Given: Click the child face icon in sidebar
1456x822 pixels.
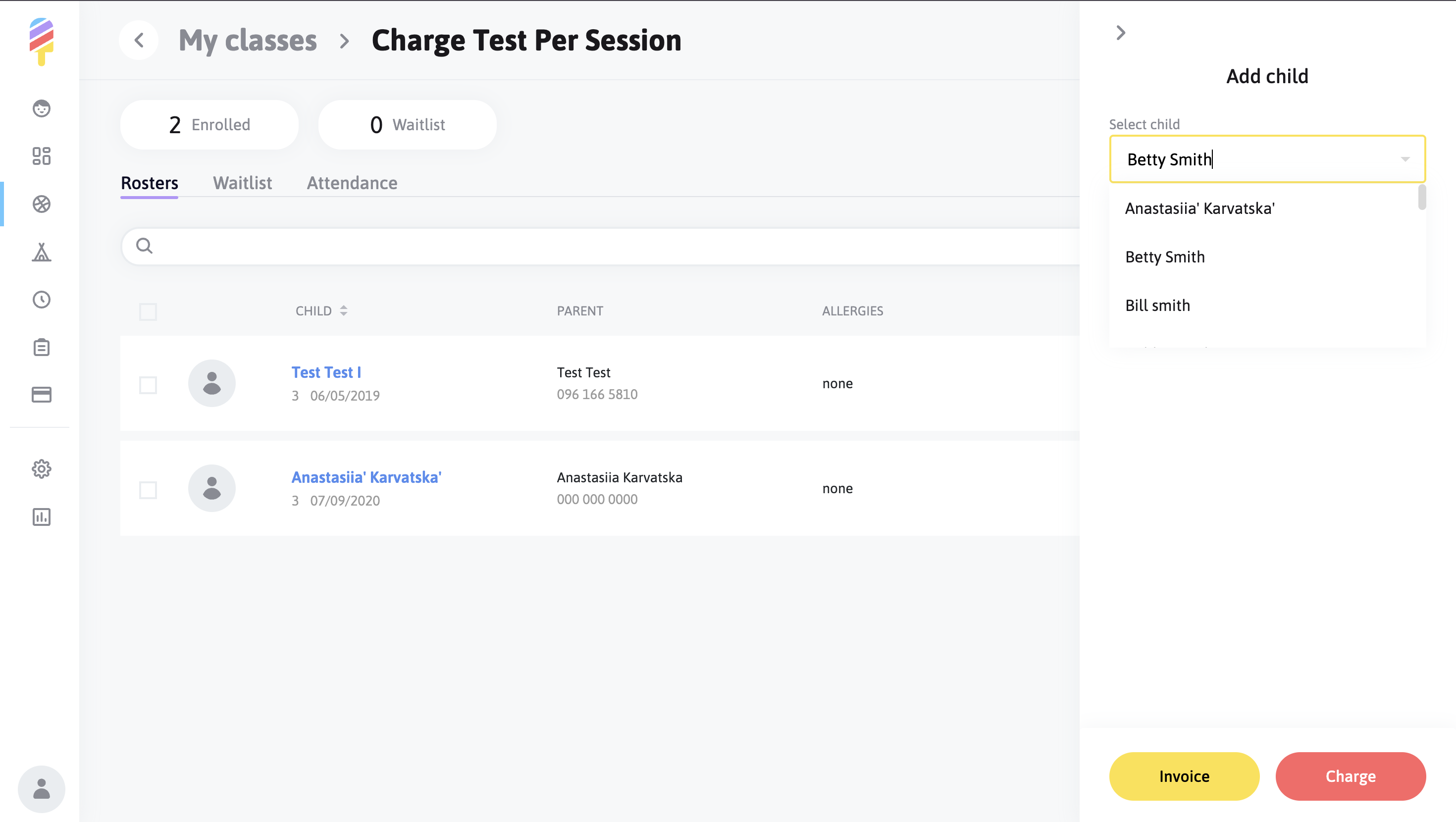Looking at the screenshot, I should 41,108.
